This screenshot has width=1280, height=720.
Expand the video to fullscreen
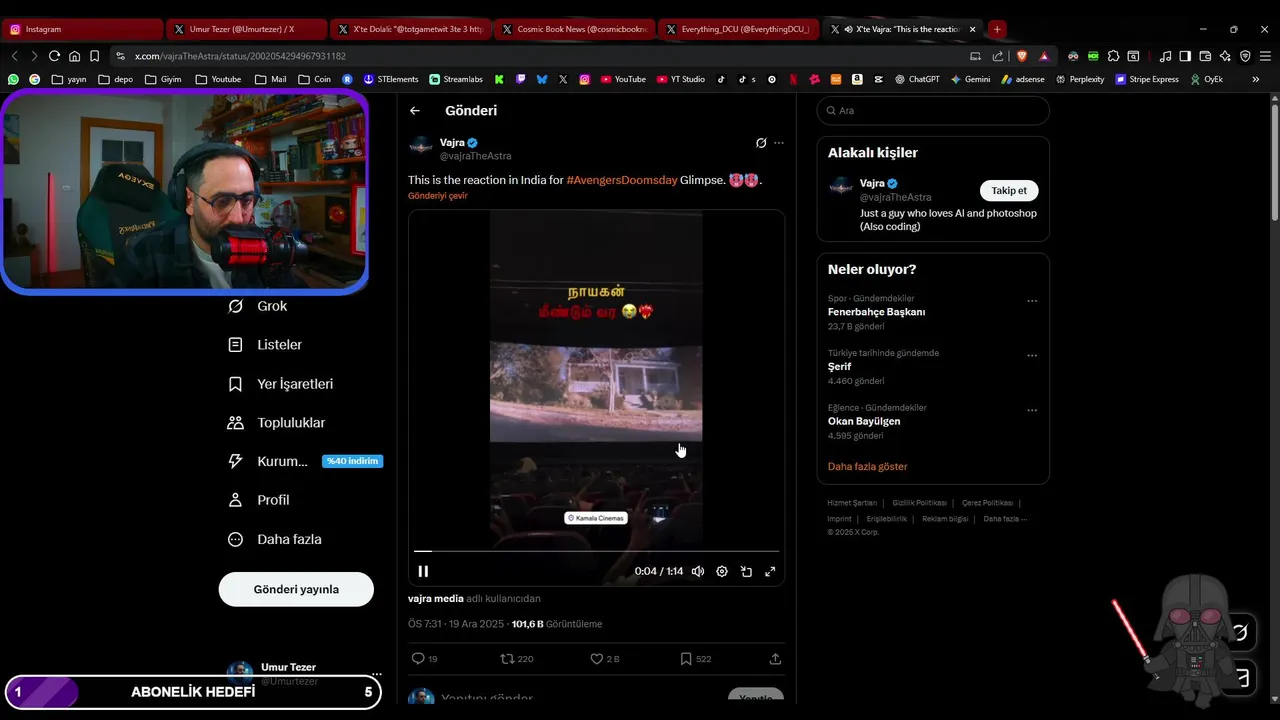pyautogui.click(x=770, y=571)
